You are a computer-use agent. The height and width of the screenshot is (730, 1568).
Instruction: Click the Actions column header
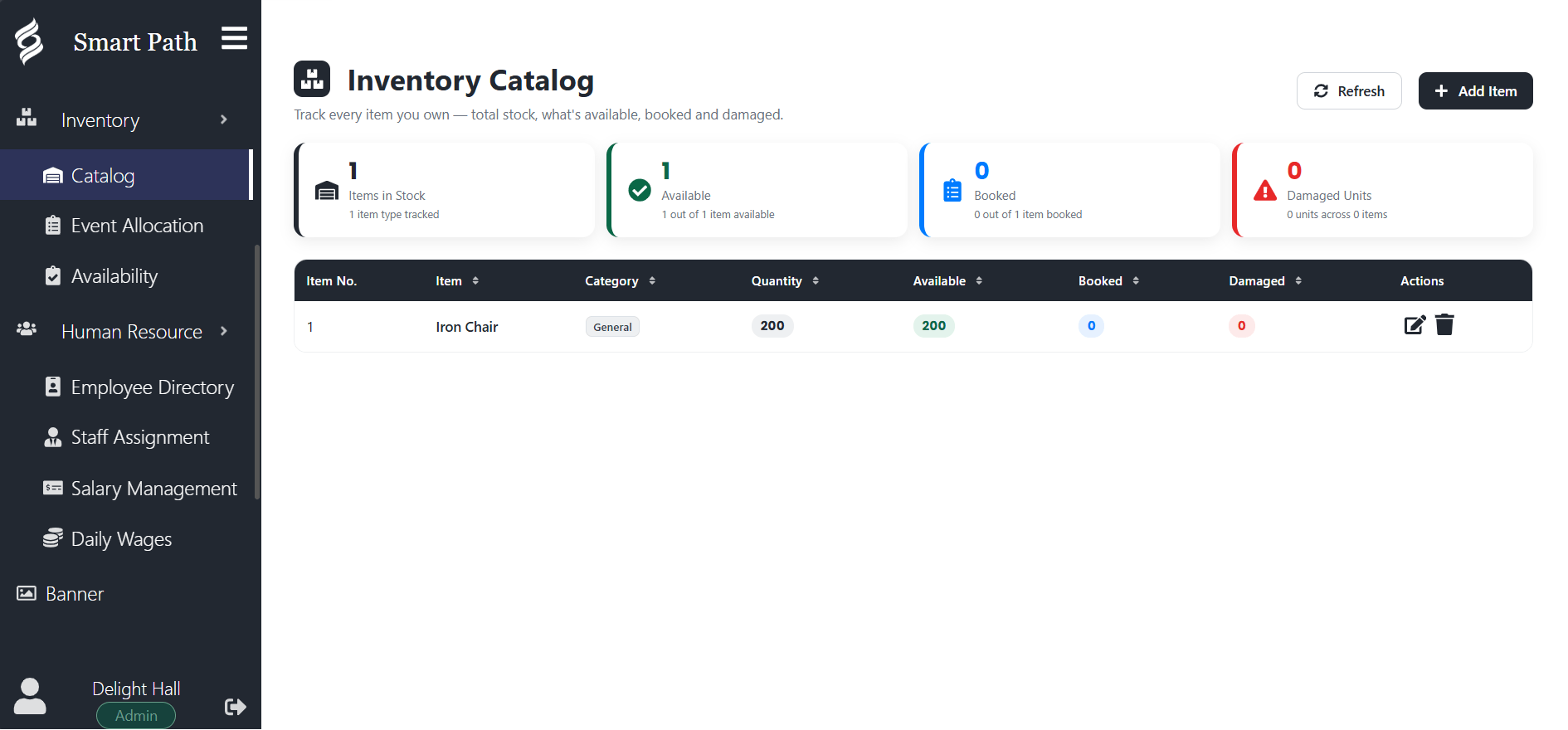tap(1422, 281)
